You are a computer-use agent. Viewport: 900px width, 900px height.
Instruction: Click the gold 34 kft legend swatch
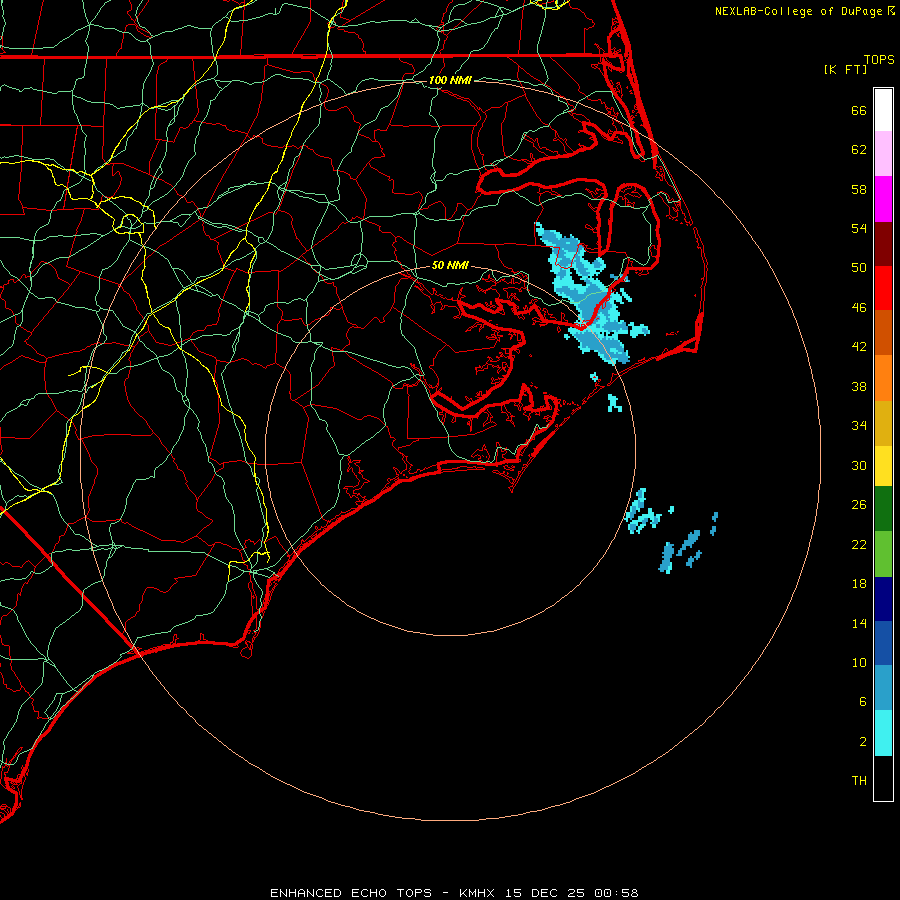point(883,423)
